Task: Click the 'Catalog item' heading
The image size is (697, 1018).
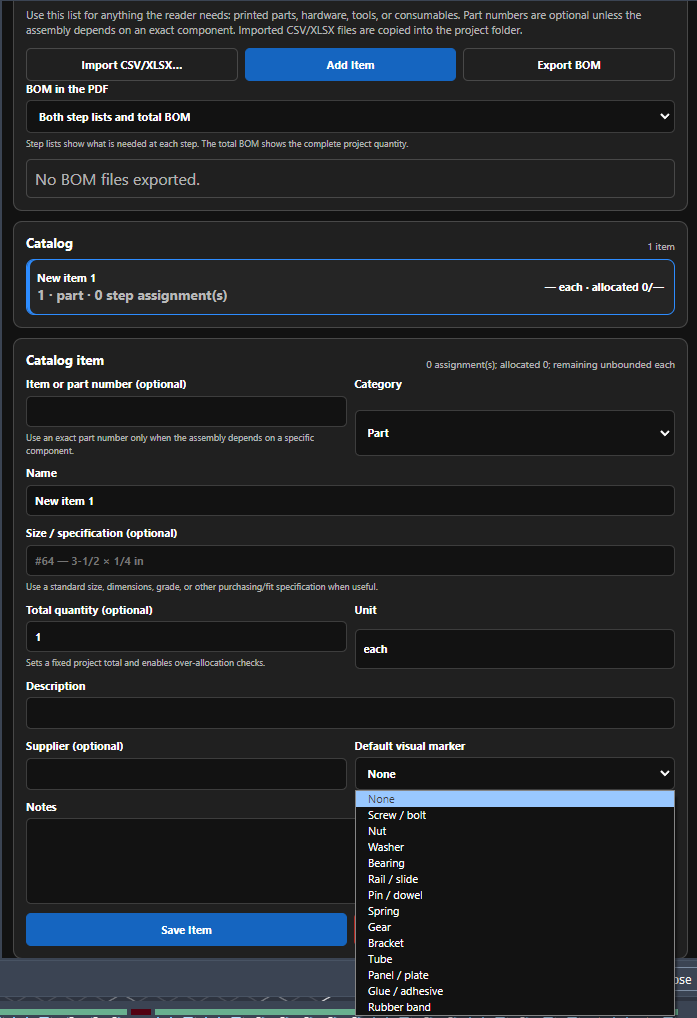Action: (x=65, y=360)
